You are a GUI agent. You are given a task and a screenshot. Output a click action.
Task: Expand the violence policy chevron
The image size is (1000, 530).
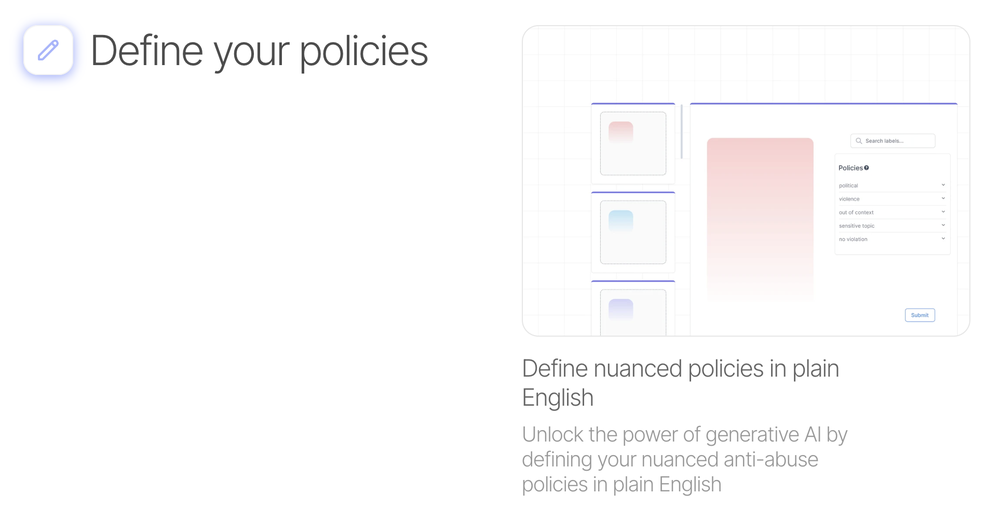943,198
